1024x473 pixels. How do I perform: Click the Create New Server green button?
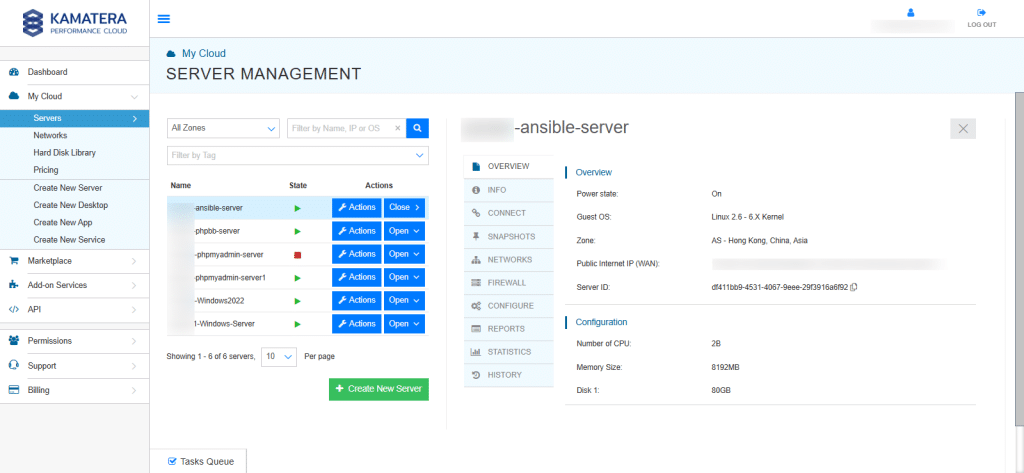[x=379, y=389]
